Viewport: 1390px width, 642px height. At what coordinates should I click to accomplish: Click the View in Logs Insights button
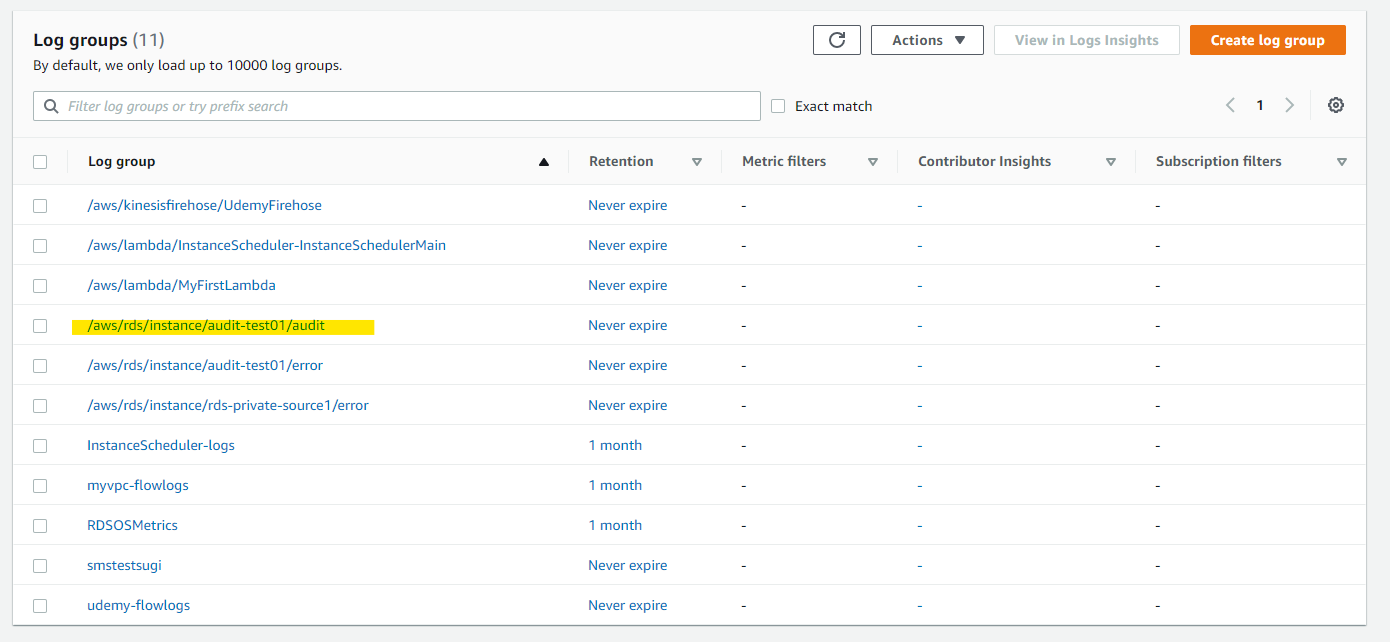[1086, 40]
